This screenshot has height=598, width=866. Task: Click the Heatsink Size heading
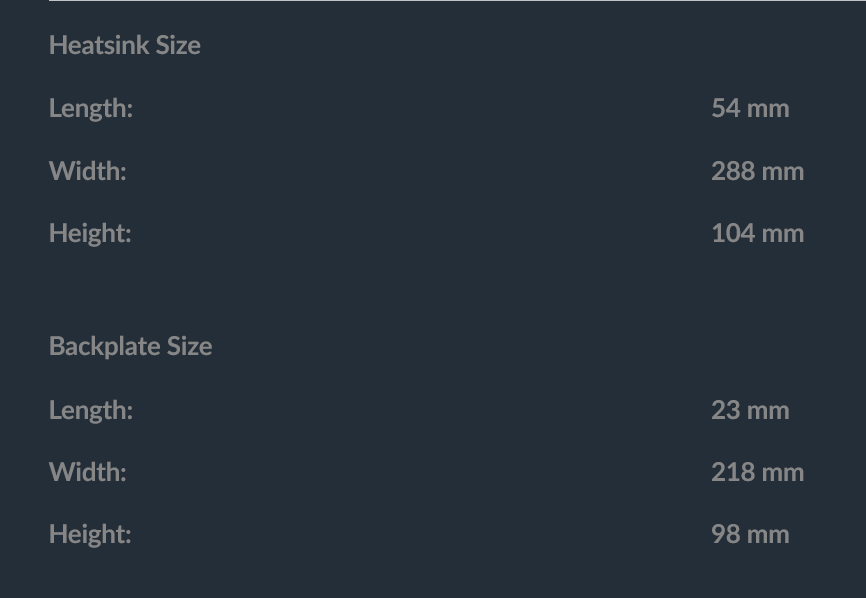click(x=125, y=45)
